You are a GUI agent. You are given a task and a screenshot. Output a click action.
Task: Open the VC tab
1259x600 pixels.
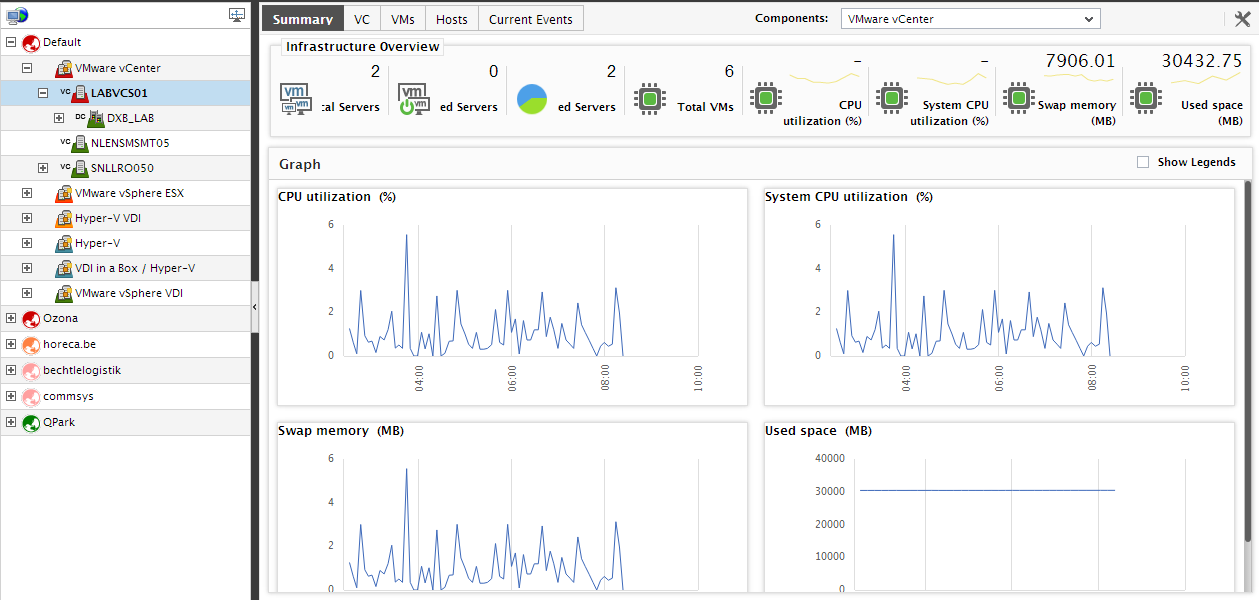[362, 19]
